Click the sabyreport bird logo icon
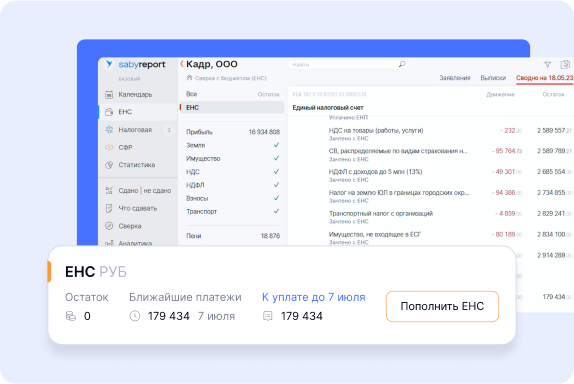574x384 pixels. (109, 64)
